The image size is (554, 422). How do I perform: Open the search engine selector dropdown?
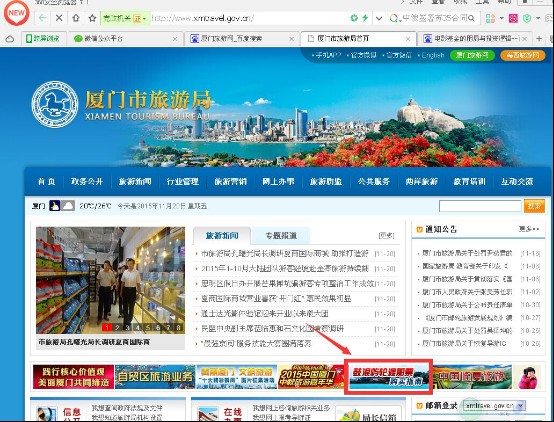[394, 18]
